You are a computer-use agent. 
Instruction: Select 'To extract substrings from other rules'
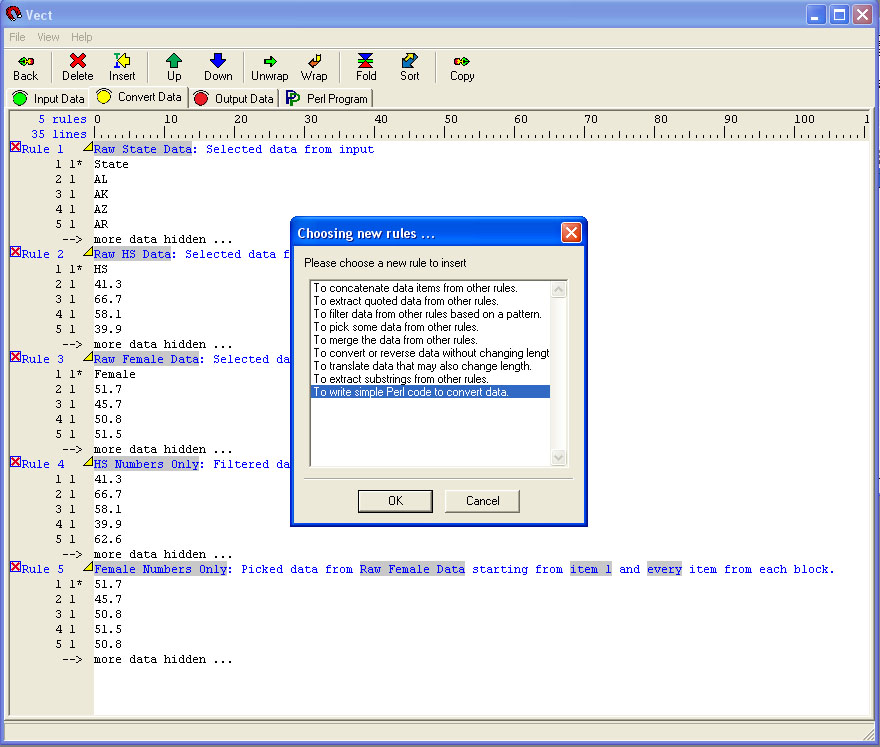pyautogui.click(x=430, y=378)
